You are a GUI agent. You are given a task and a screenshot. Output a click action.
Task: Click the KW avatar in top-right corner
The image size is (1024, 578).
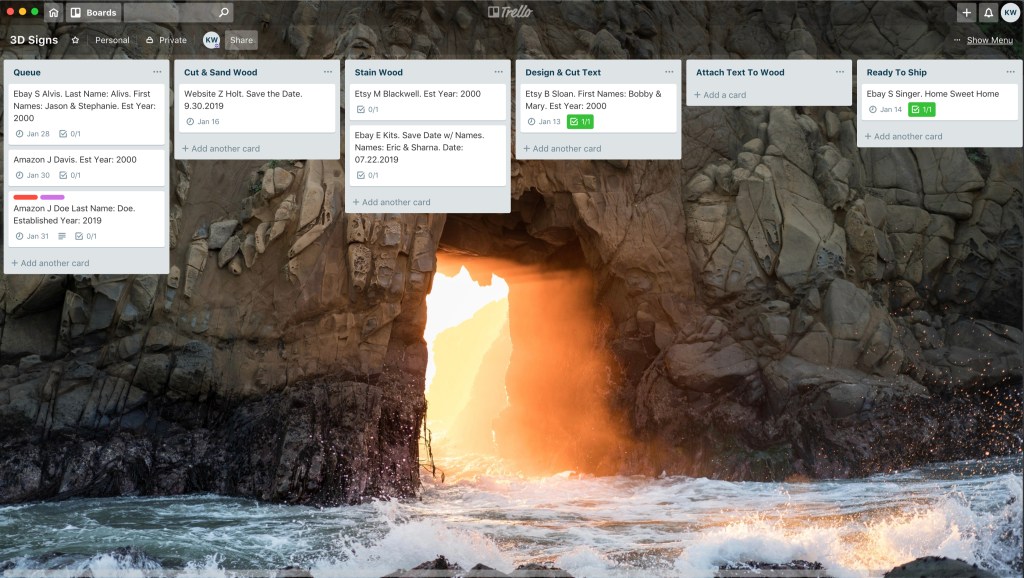[x=1010, y=13]
